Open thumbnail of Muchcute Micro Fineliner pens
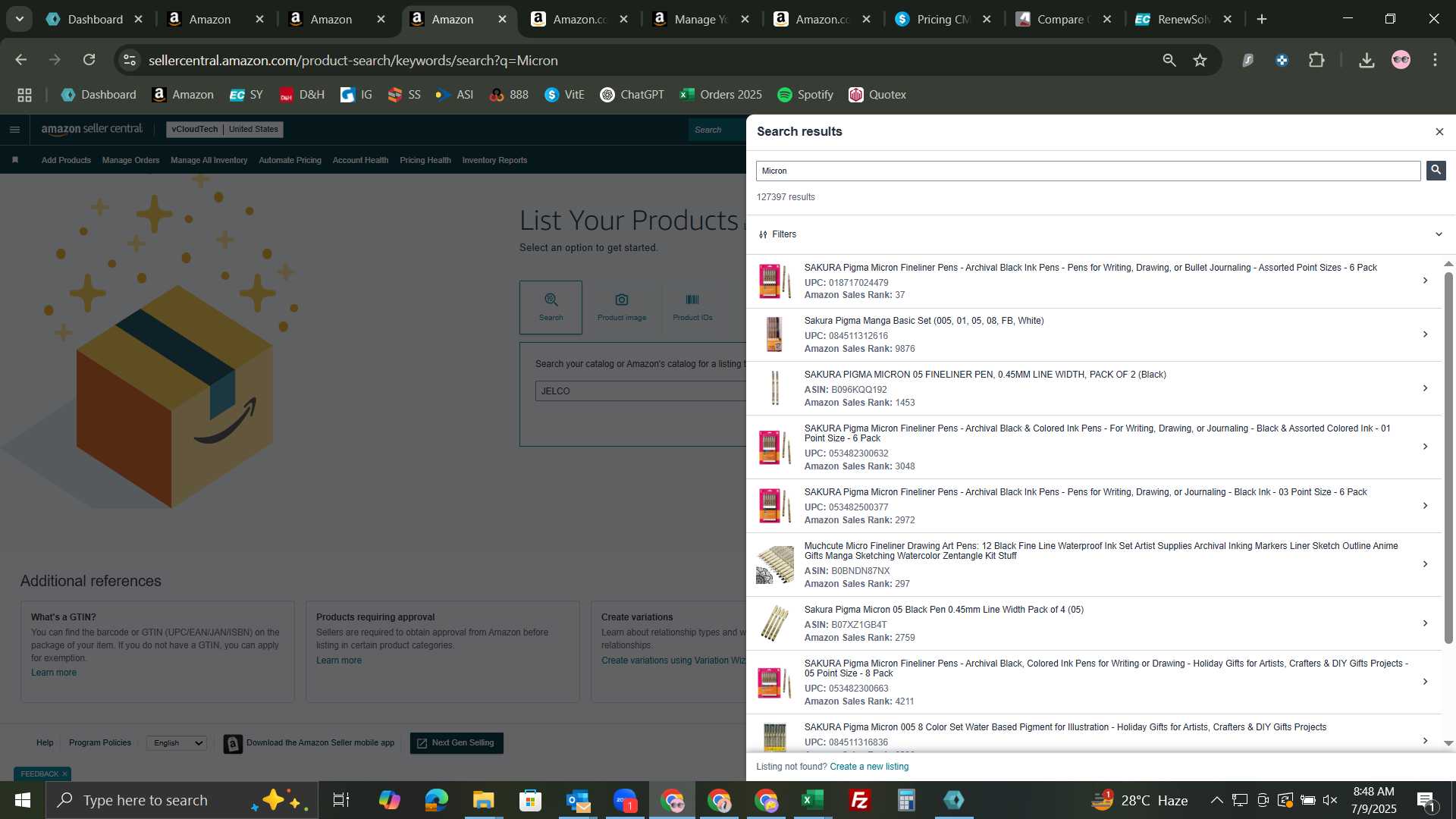Screen dimensions: 1456x819 (774, 564)
